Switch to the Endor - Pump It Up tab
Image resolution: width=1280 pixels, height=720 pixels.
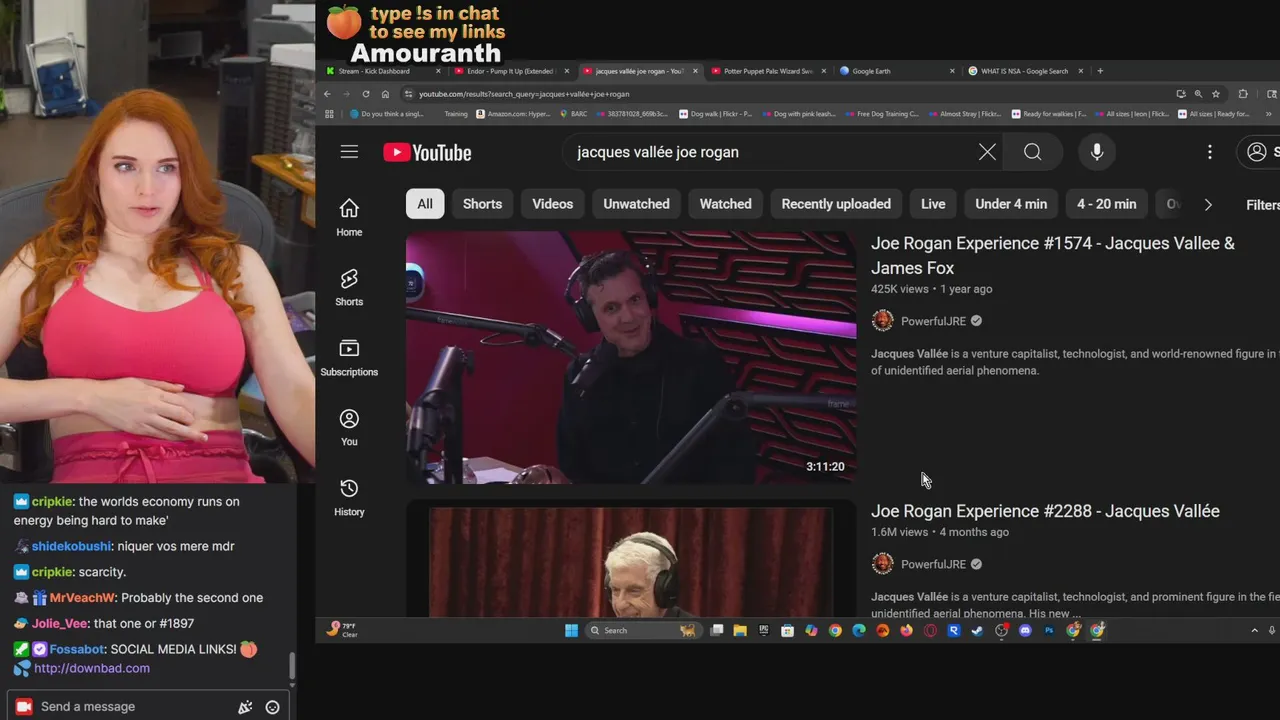(511, 71)
